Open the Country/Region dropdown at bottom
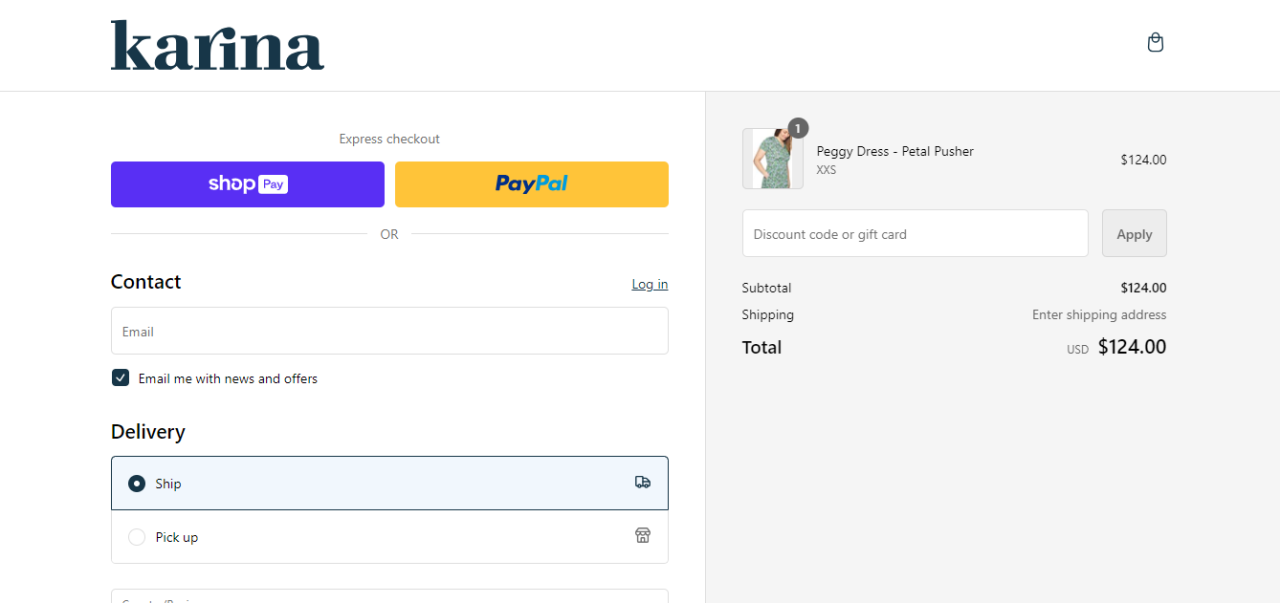 (x=389, y=597)
